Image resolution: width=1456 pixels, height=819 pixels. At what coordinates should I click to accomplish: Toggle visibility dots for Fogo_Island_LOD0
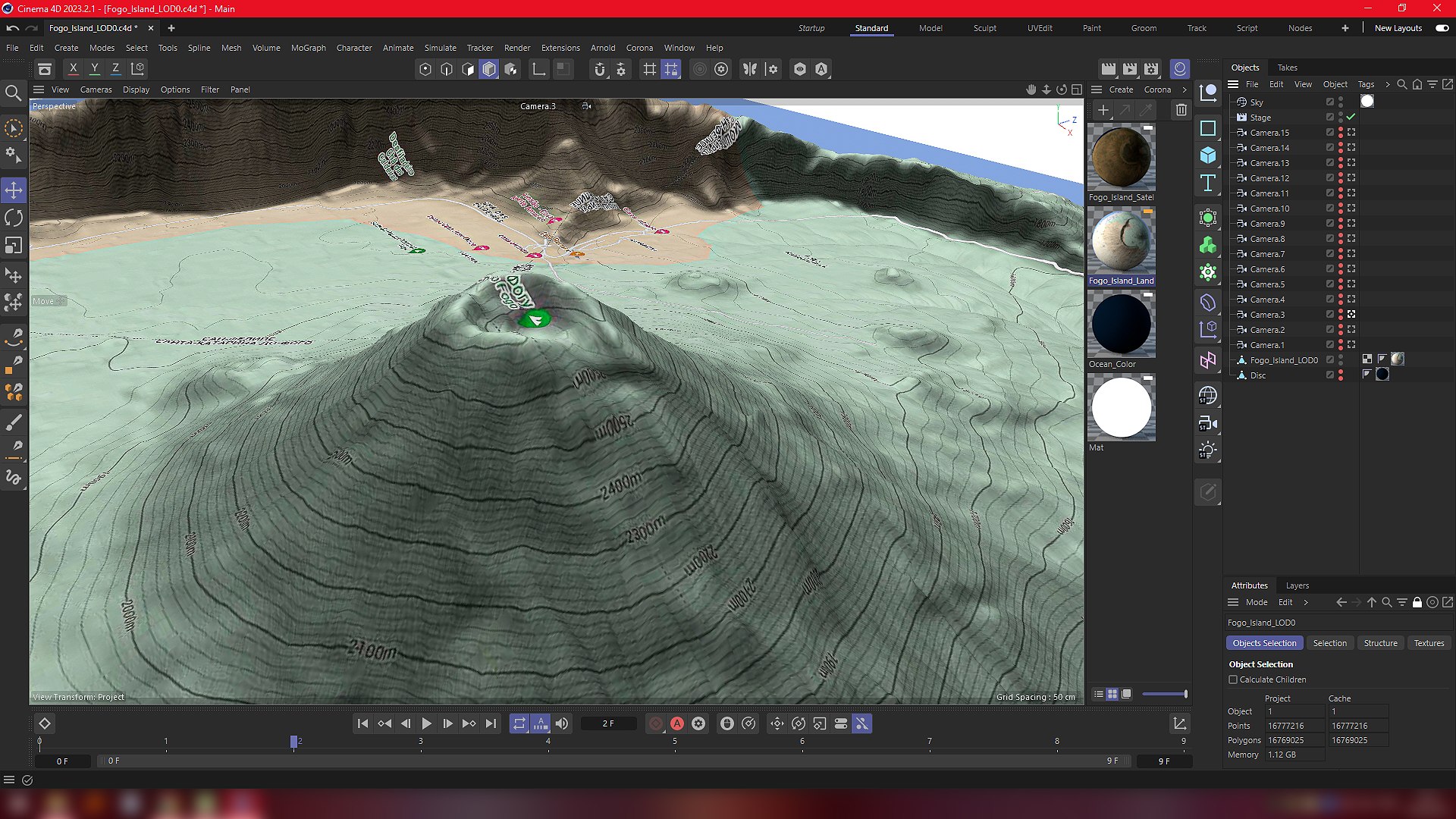(1341, 360)
